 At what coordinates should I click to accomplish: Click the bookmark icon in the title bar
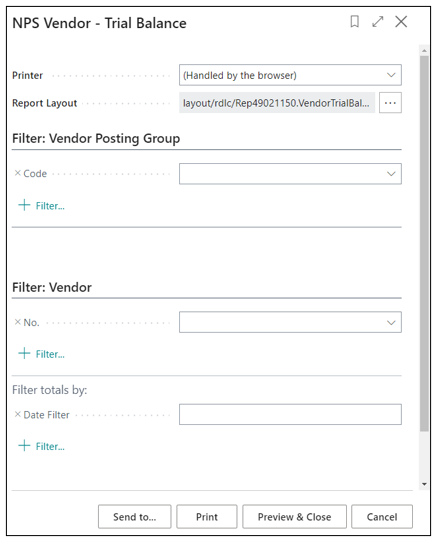tap(354, 22)
